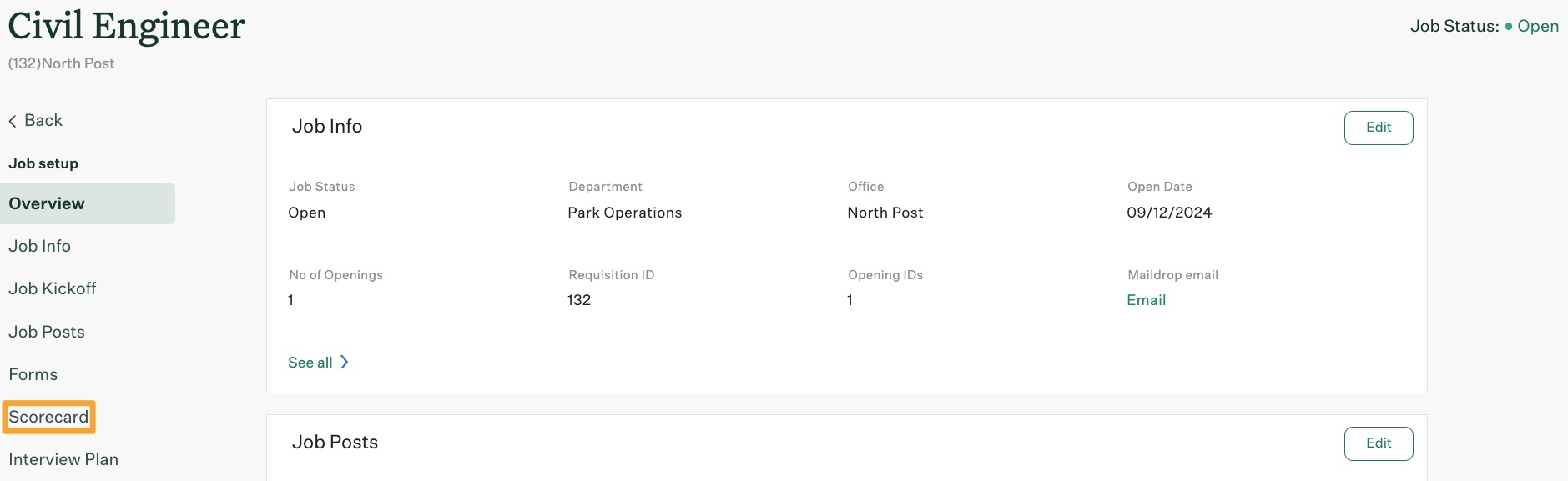This screenshot has width=1568, height=481.
Task: Open the highlighted Scorecard menu item
Action: click(48, 417)
